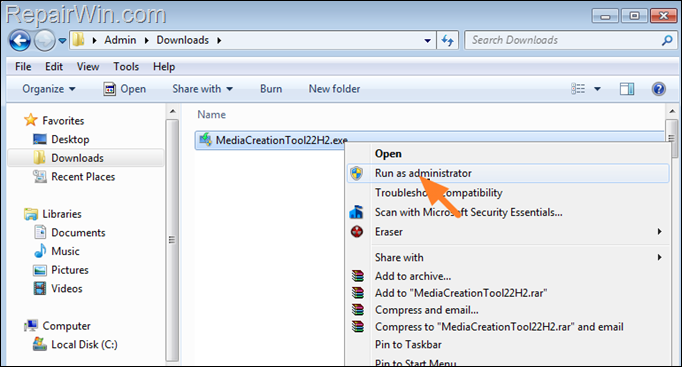Choose Compress and email...
The image size is (682, 367).
click(426, 310)
